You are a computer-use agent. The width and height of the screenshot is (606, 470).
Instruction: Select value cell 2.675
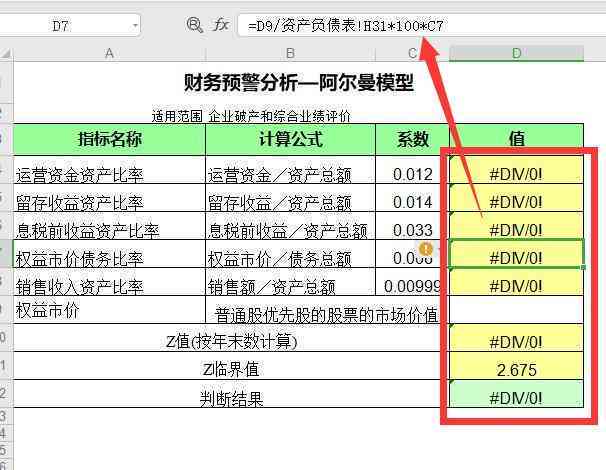coord(516,366)
